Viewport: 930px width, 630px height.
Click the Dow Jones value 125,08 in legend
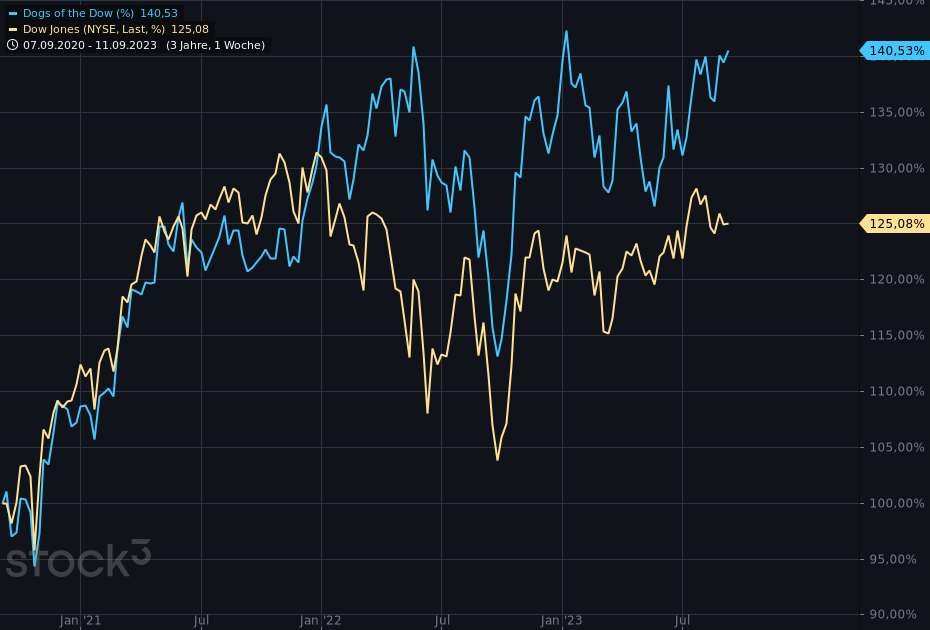pyautogui.click(x=190, y=30)
